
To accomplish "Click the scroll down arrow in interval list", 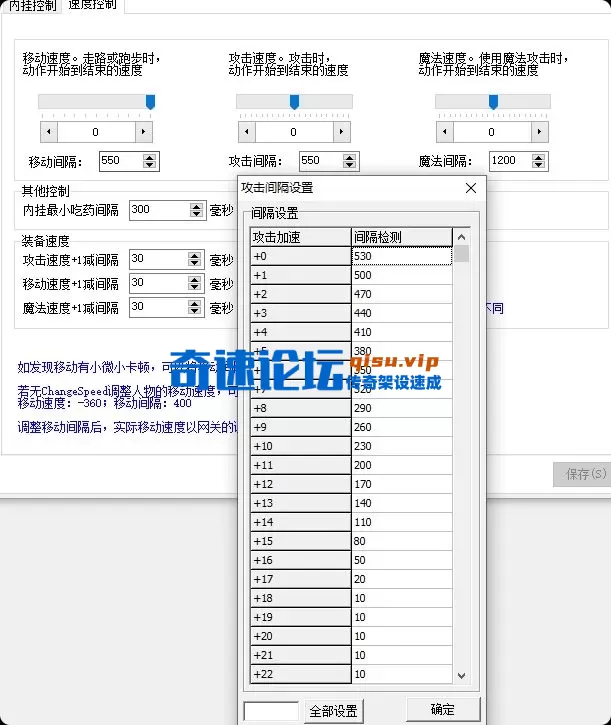I will [x=462, y=676].
